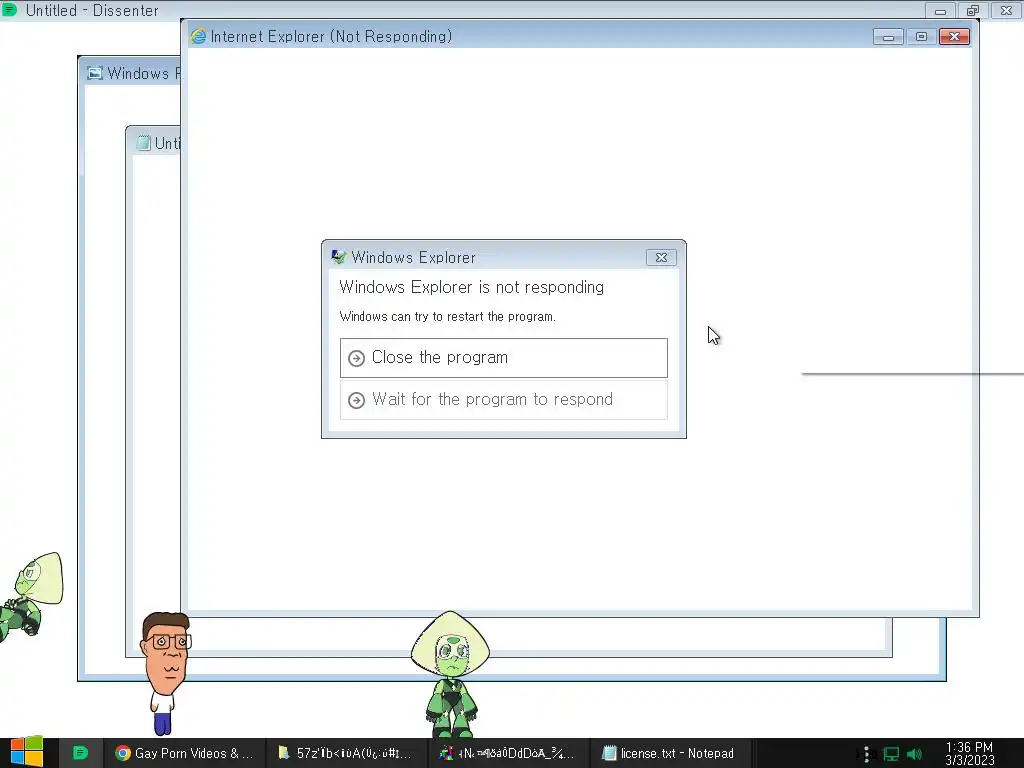Screen dimensions: 1024x768
Task: Open the clock showing 1:36 PM
Action: (969, 754)
